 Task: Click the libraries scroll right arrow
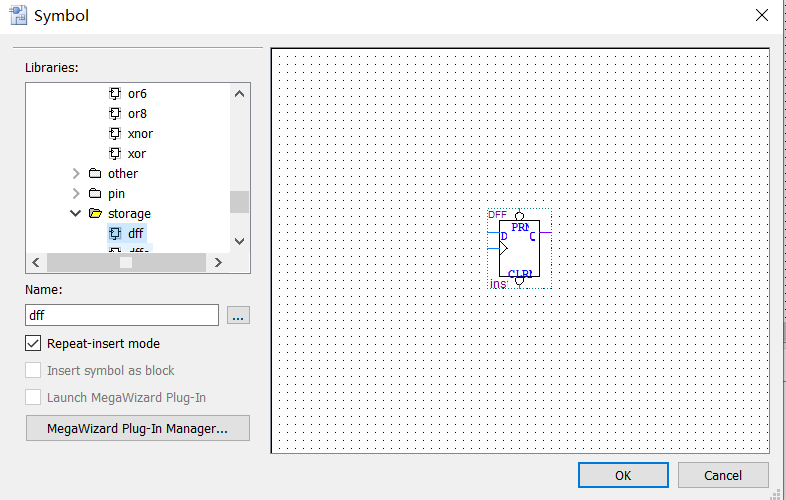tap(218, 262)
